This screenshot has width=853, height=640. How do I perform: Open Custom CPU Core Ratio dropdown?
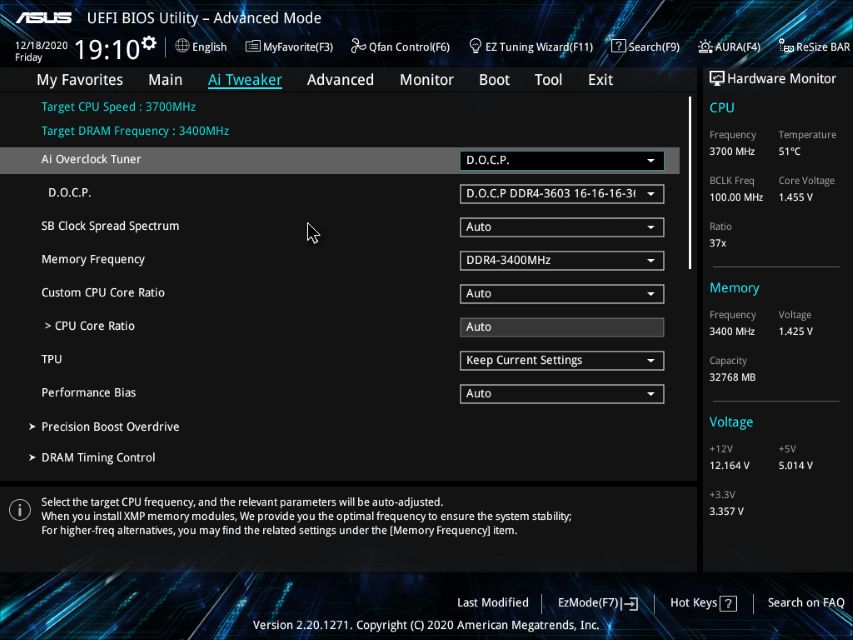pos(562,294)
